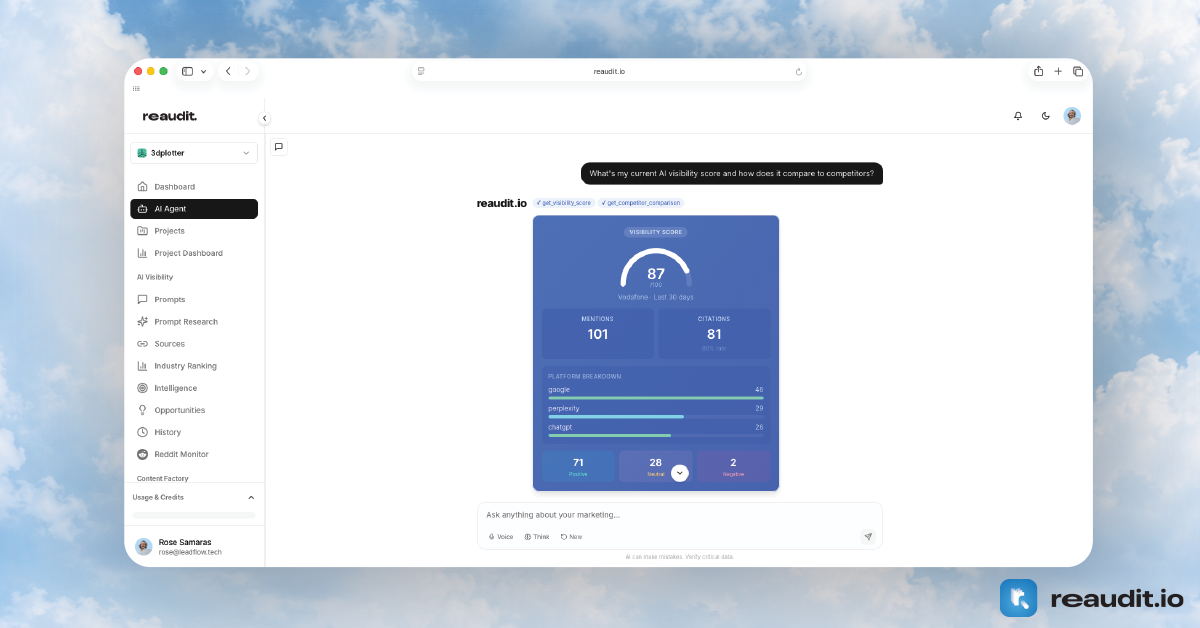Start a New conversation

[x=571, y=537]
